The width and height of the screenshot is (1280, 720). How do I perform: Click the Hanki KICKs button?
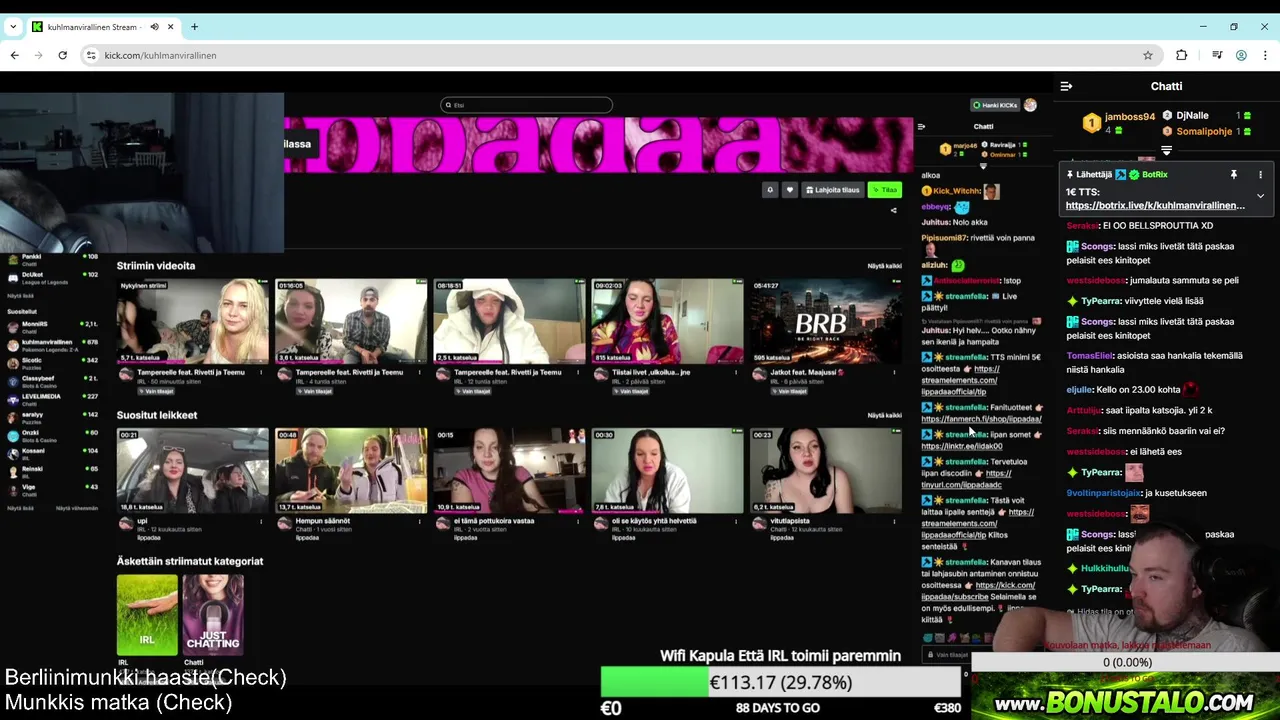[995, 105]
